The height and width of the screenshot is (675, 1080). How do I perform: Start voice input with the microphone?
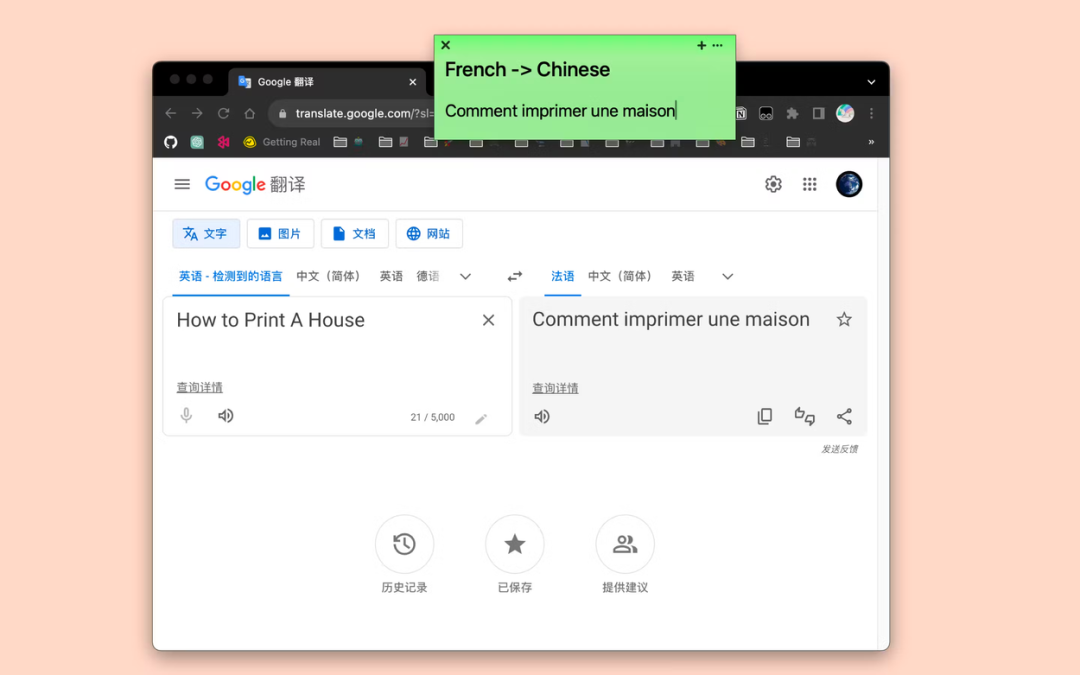click(186, 415)
